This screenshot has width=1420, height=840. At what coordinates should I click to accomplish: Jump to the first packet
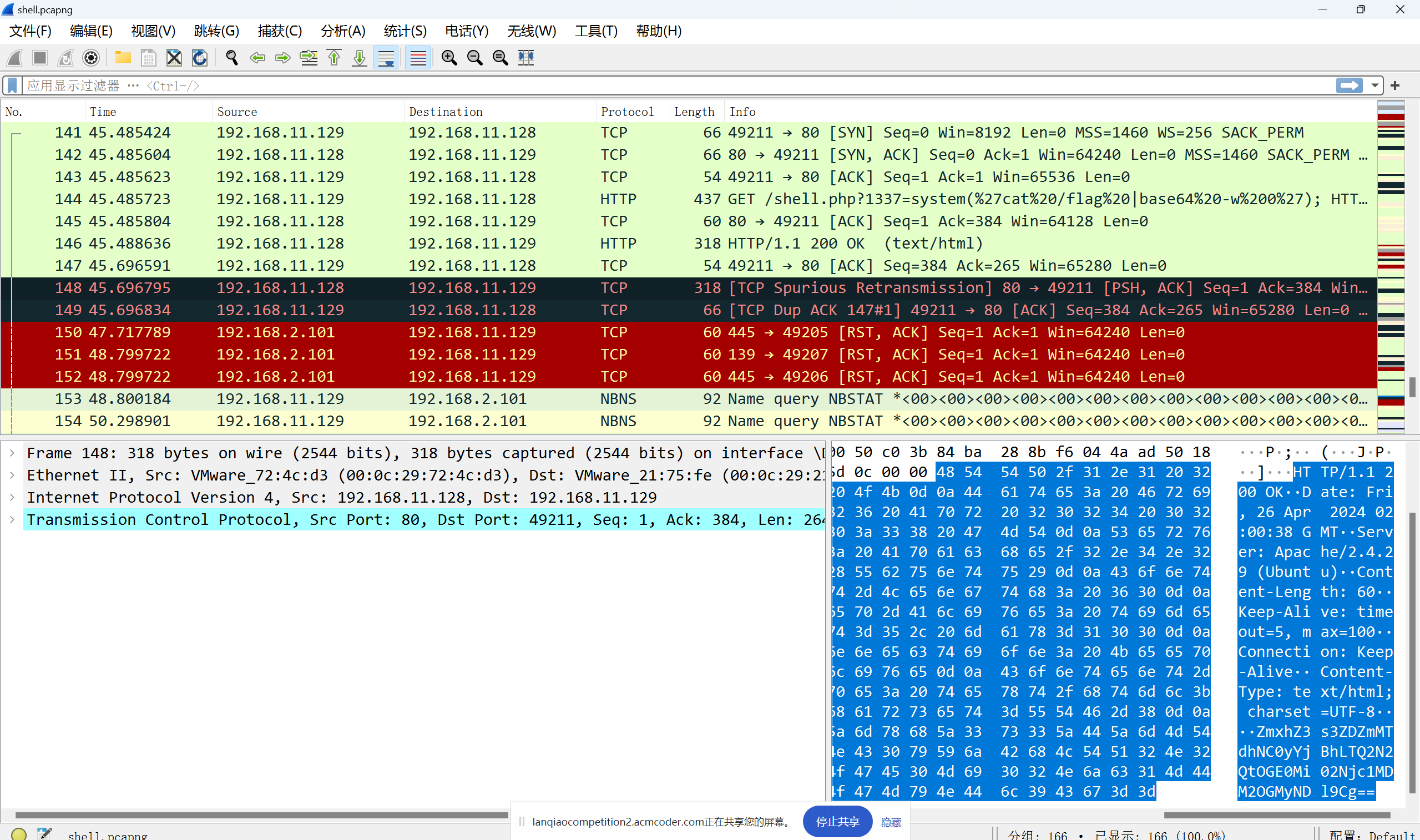click(334, 57)
